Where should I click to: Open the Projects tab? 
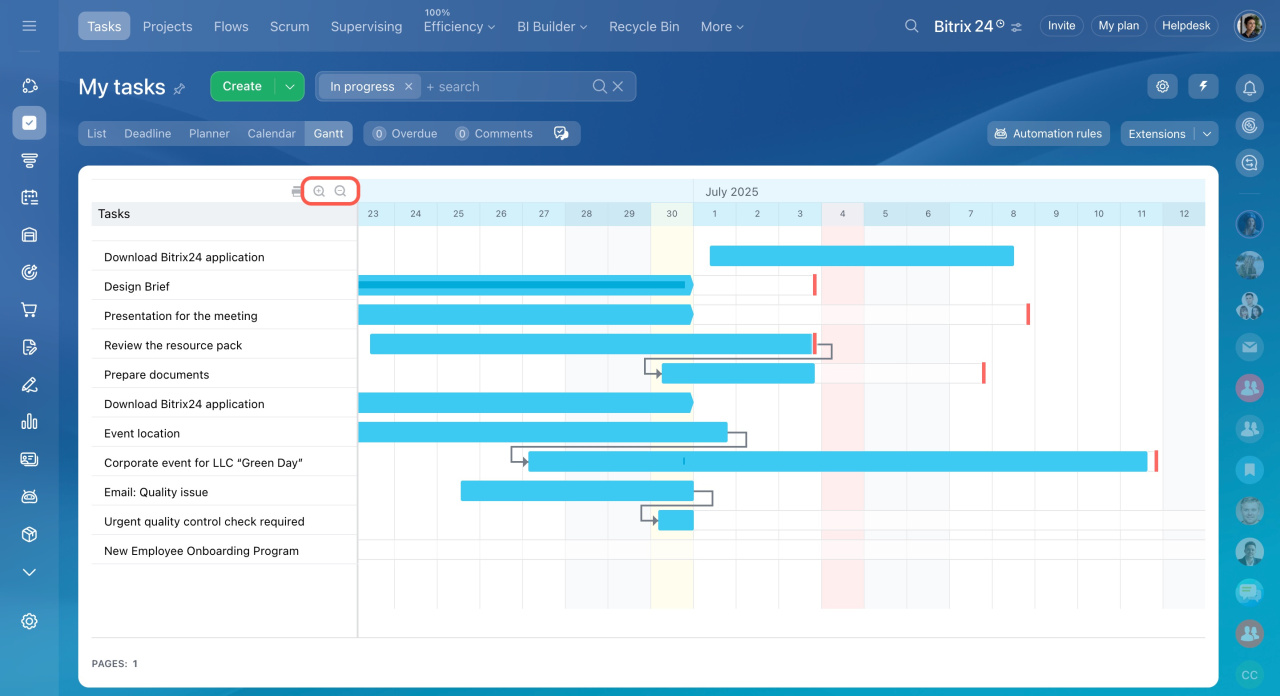point(167,27)
